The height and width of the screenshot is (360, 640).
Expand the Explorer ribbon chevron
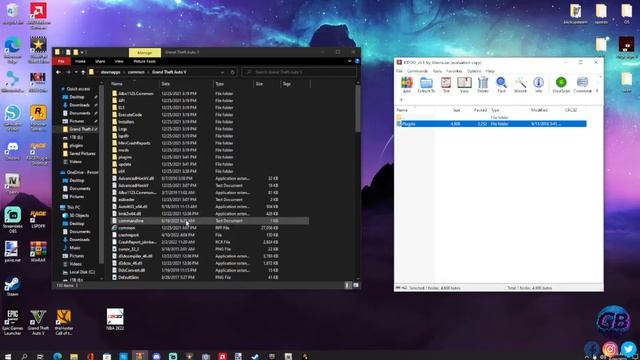click(350, 61)
